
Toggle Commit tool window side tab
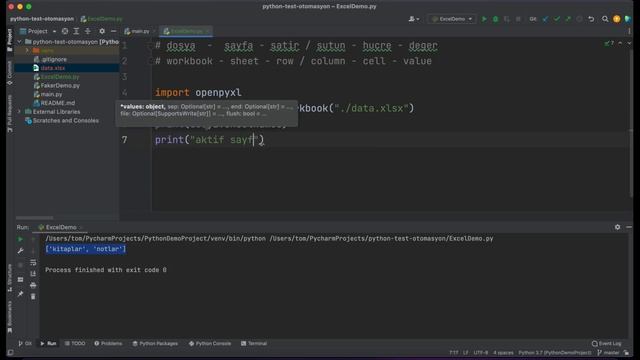10,73
